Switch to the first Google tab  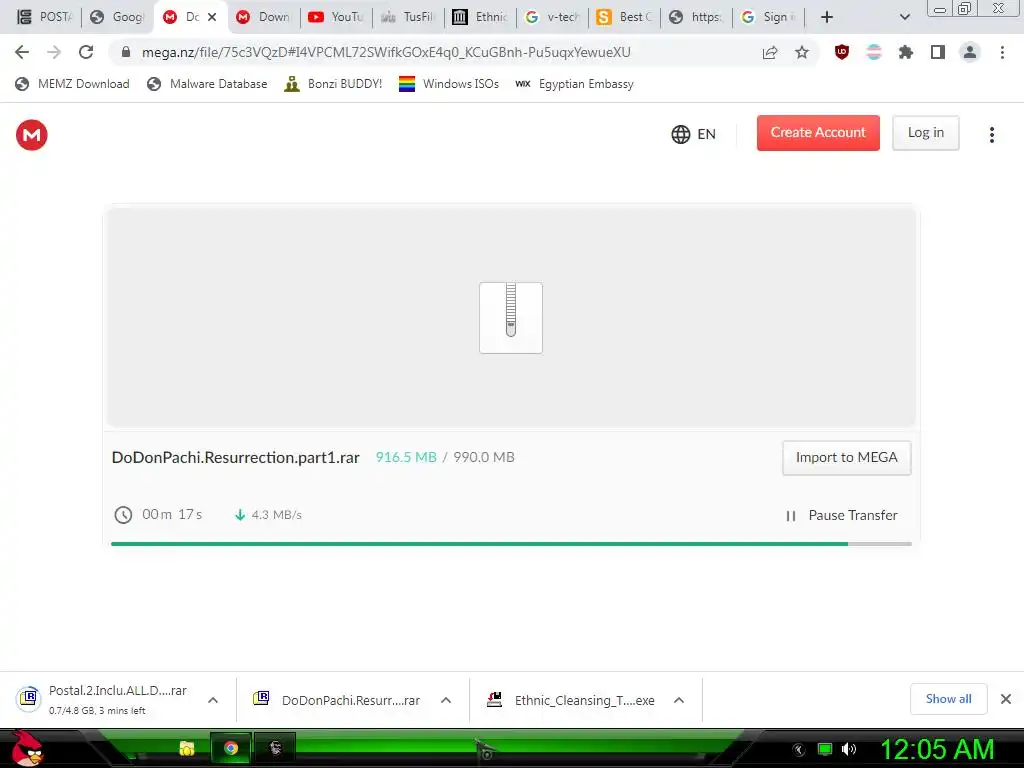(x=116, y=17)
